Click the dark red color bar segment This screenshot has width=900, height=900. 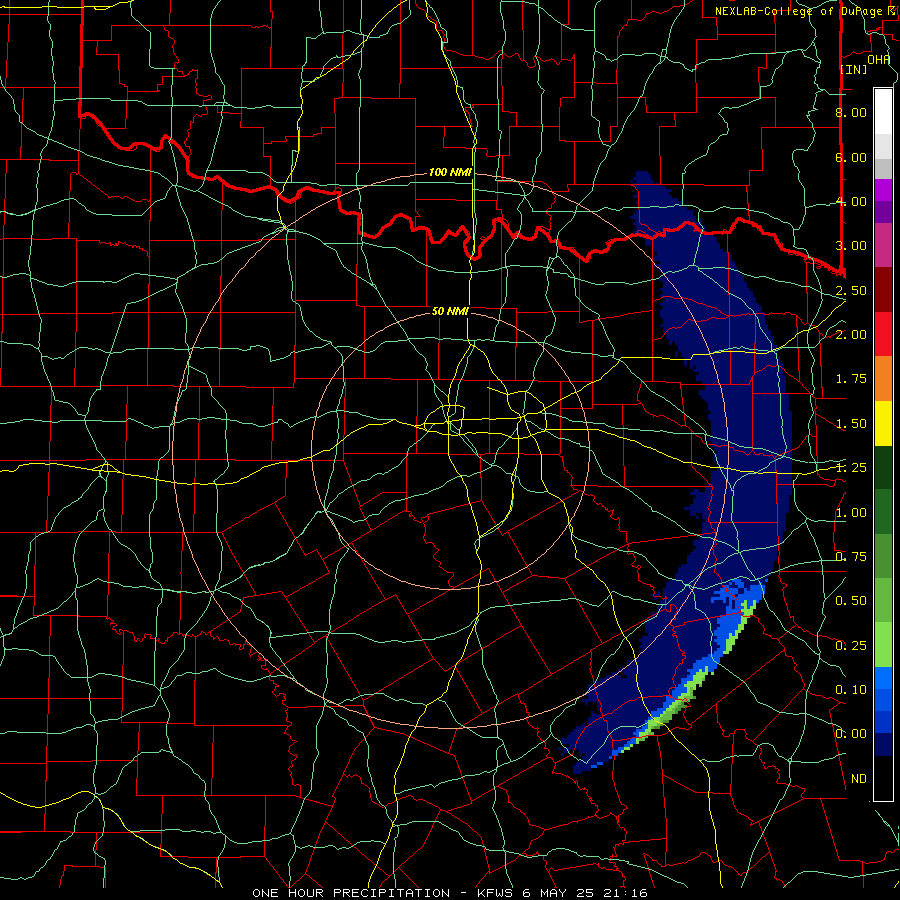[x=883, y=290]
